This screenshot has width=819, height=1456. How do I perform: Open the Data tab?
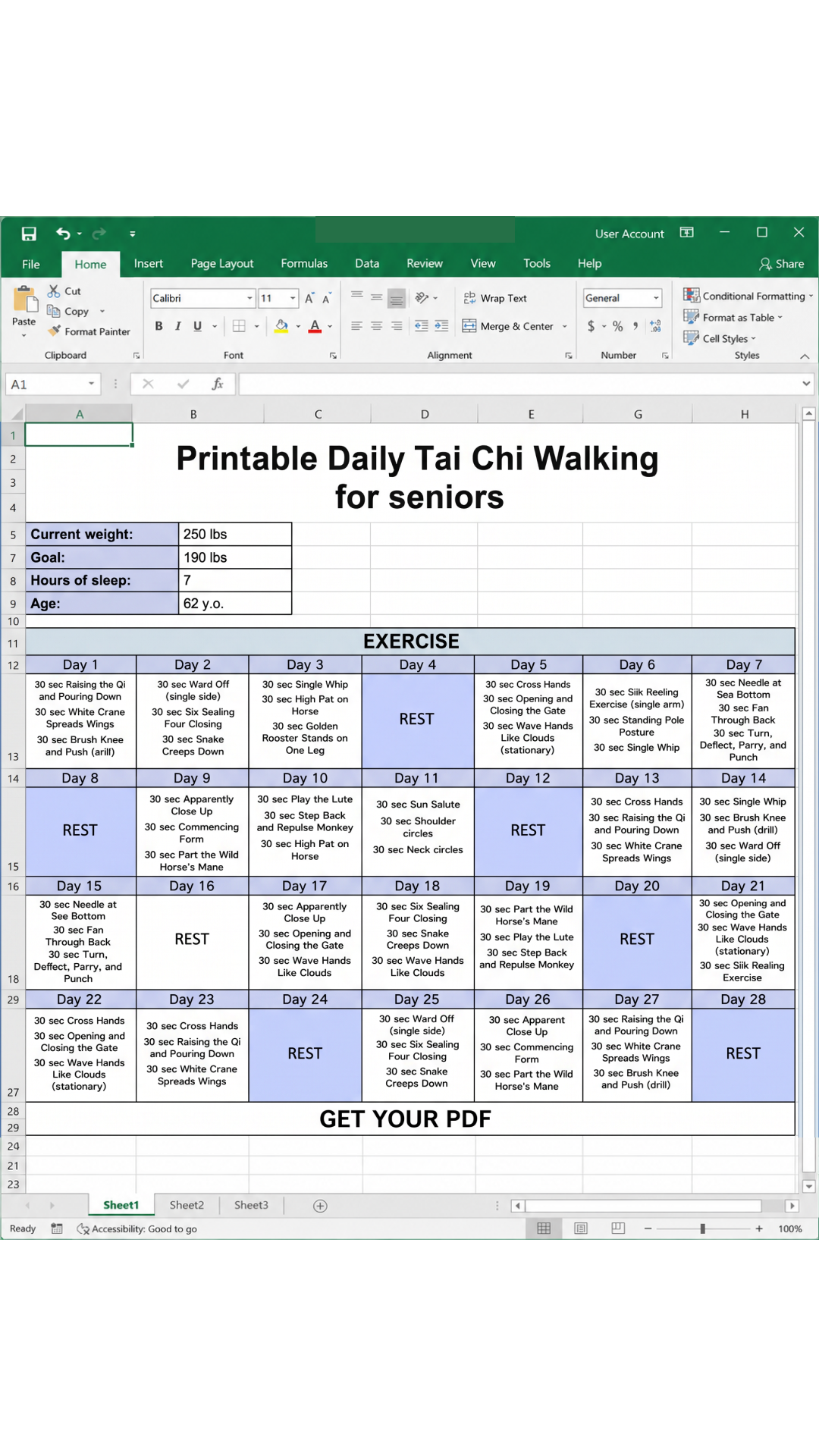click(367, 263)
